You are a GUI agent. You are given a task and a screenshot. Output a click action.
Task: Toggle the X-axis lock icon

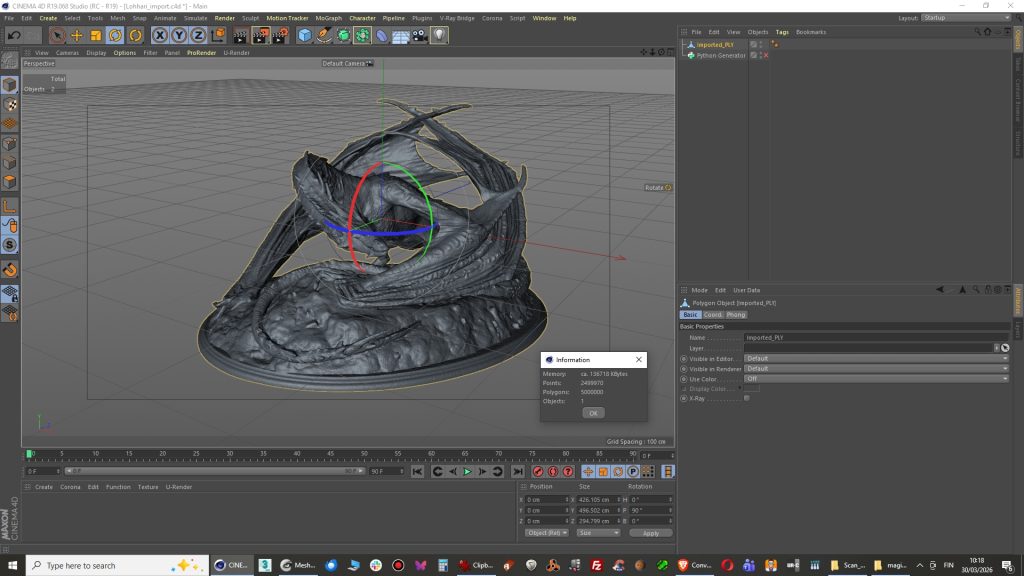pos(159,35)
